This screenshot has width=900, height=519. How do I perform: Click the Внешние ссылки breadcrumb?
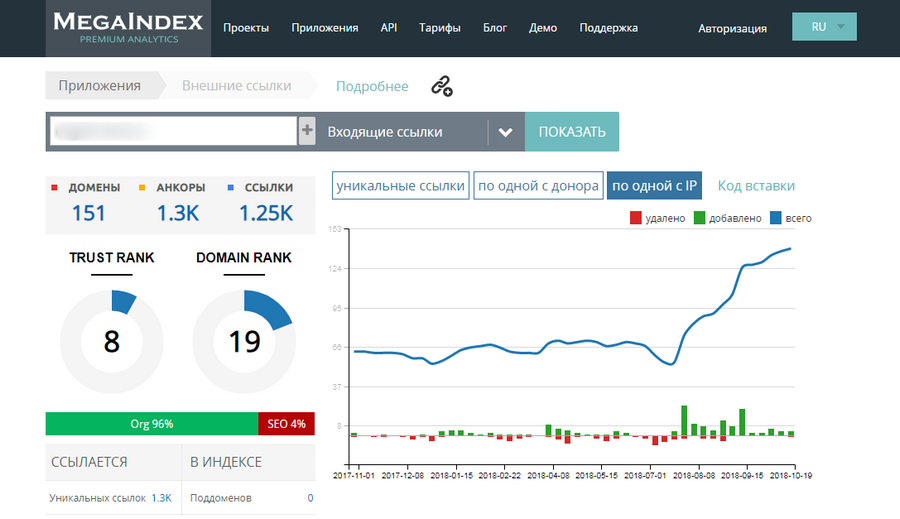click(236, 86)
